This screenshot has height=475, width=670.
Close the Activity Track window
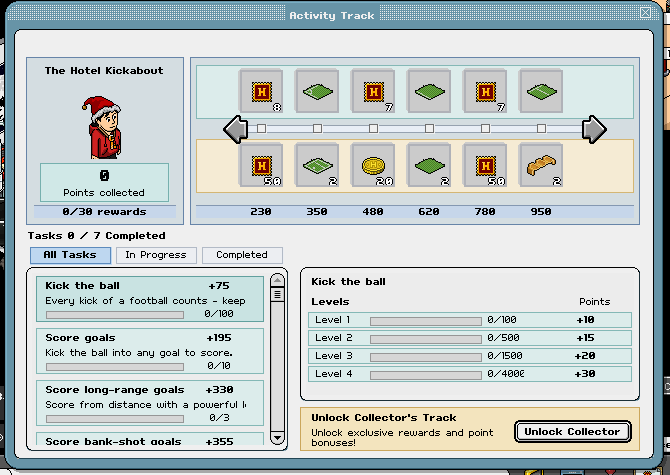pos(645,13)
